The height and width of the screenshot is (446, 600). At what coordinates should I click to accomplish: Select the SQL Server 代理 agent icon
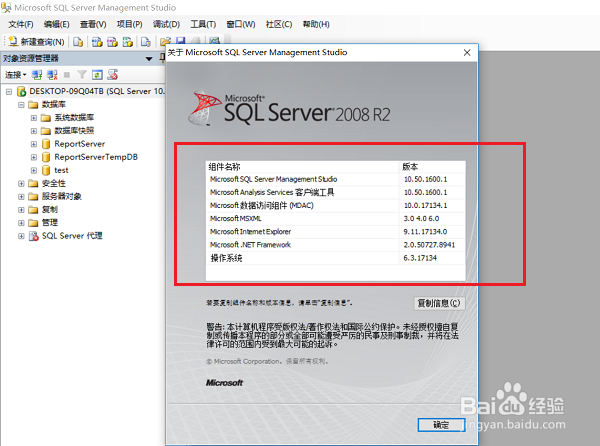[34, 236]
